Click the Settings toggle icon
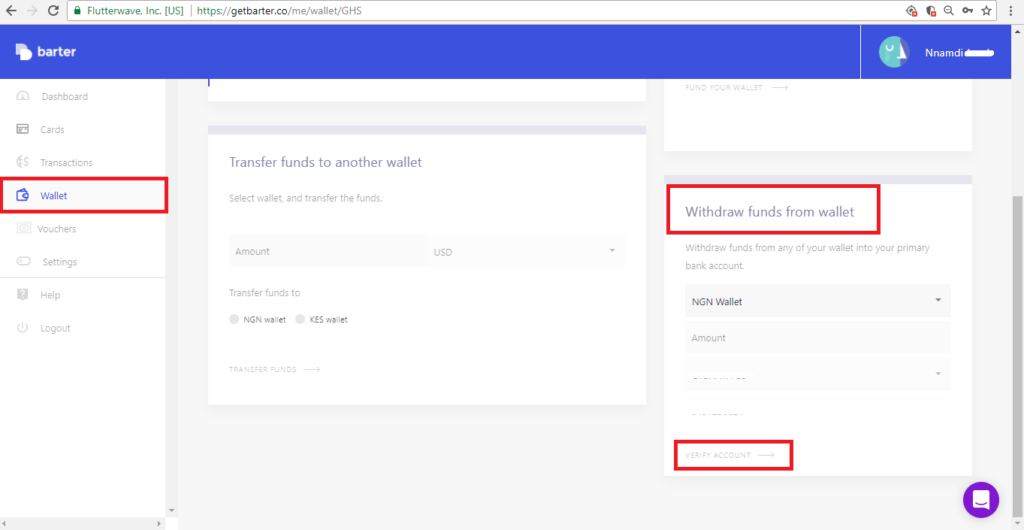1024x530 pixels. (24, 262)
